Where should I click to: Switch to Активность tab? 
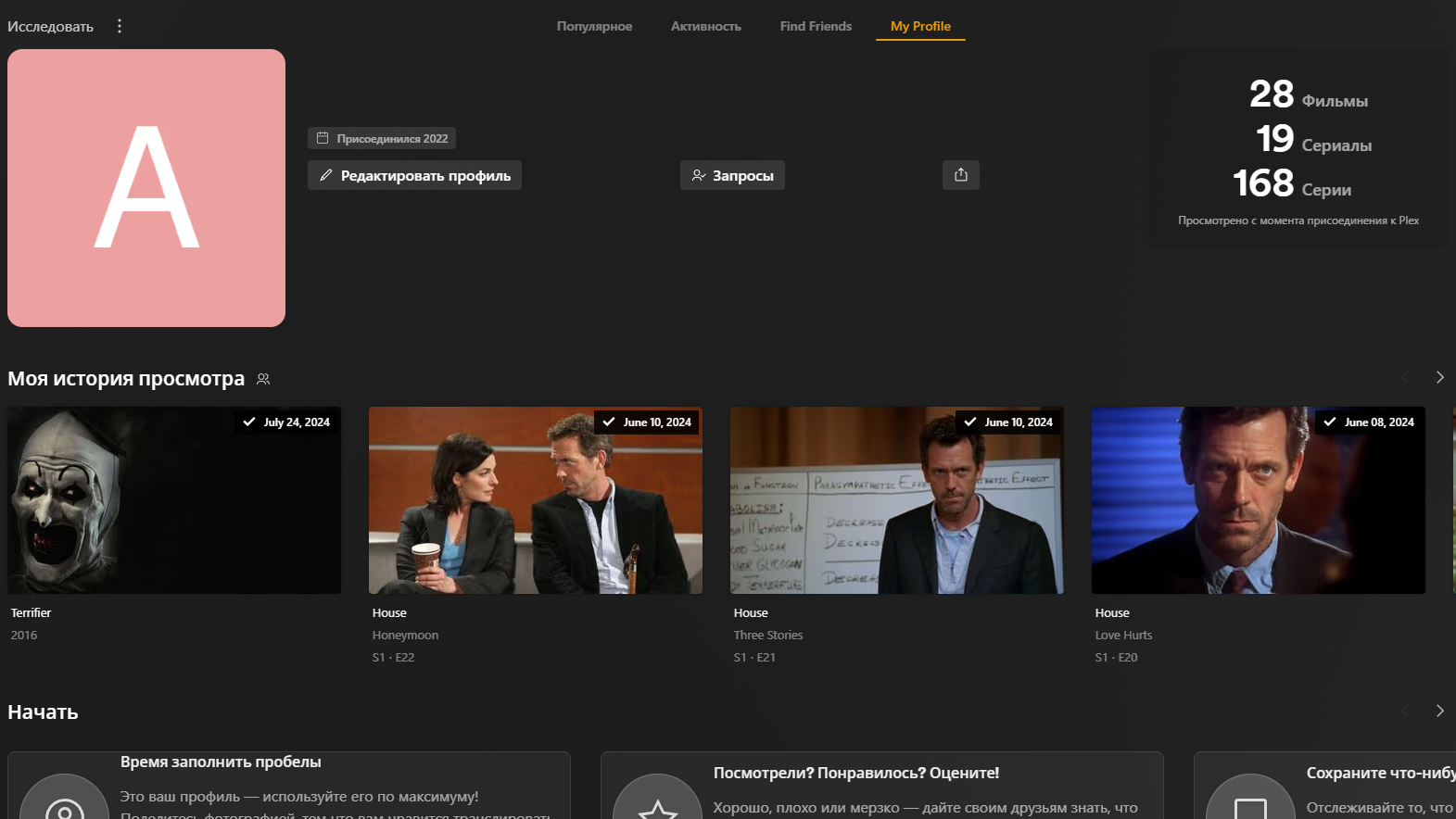tap(706, 26)
